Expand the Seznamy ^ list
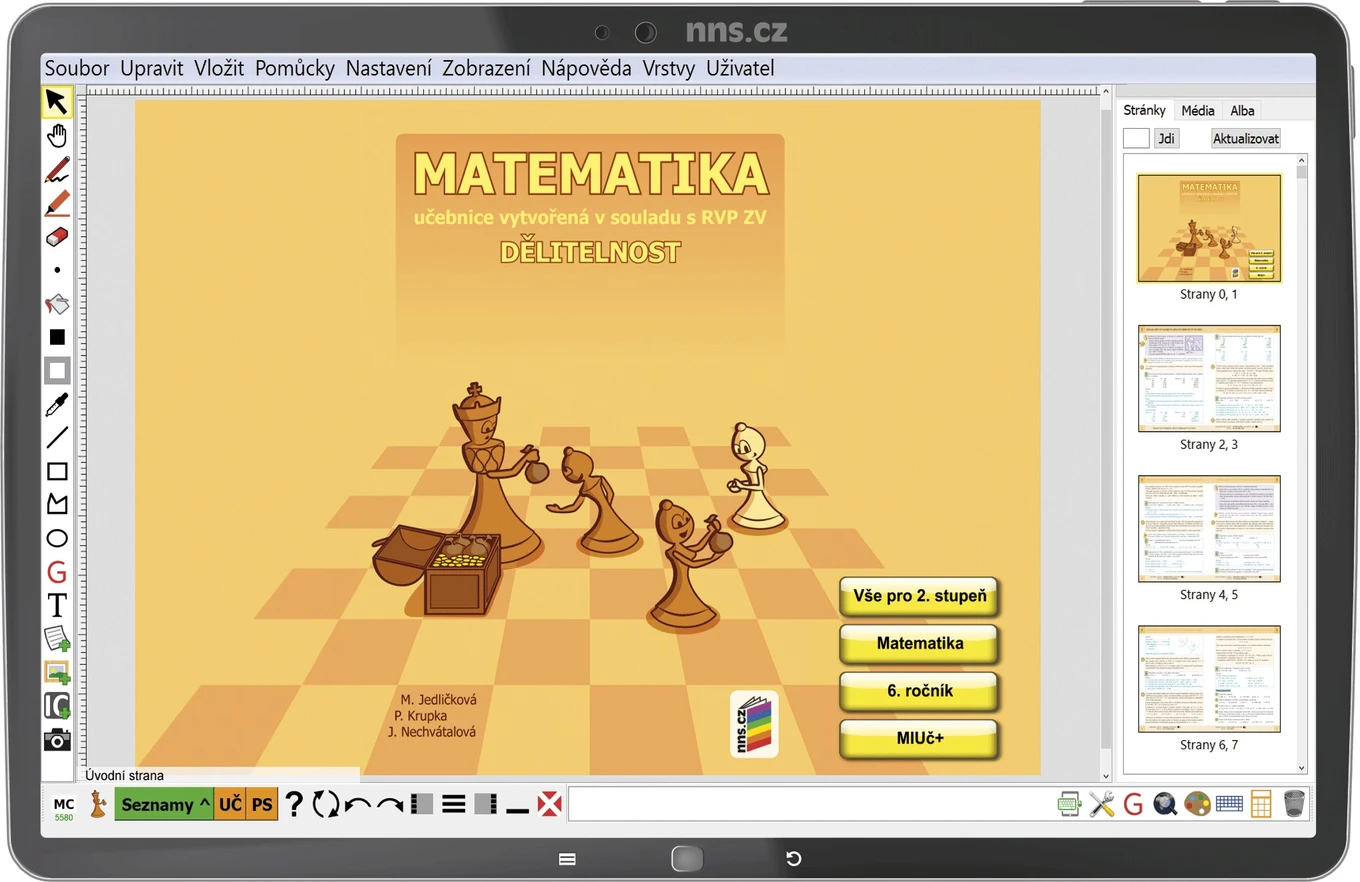The height and width of the screenshot is (882, 1360). coord(165,804)
